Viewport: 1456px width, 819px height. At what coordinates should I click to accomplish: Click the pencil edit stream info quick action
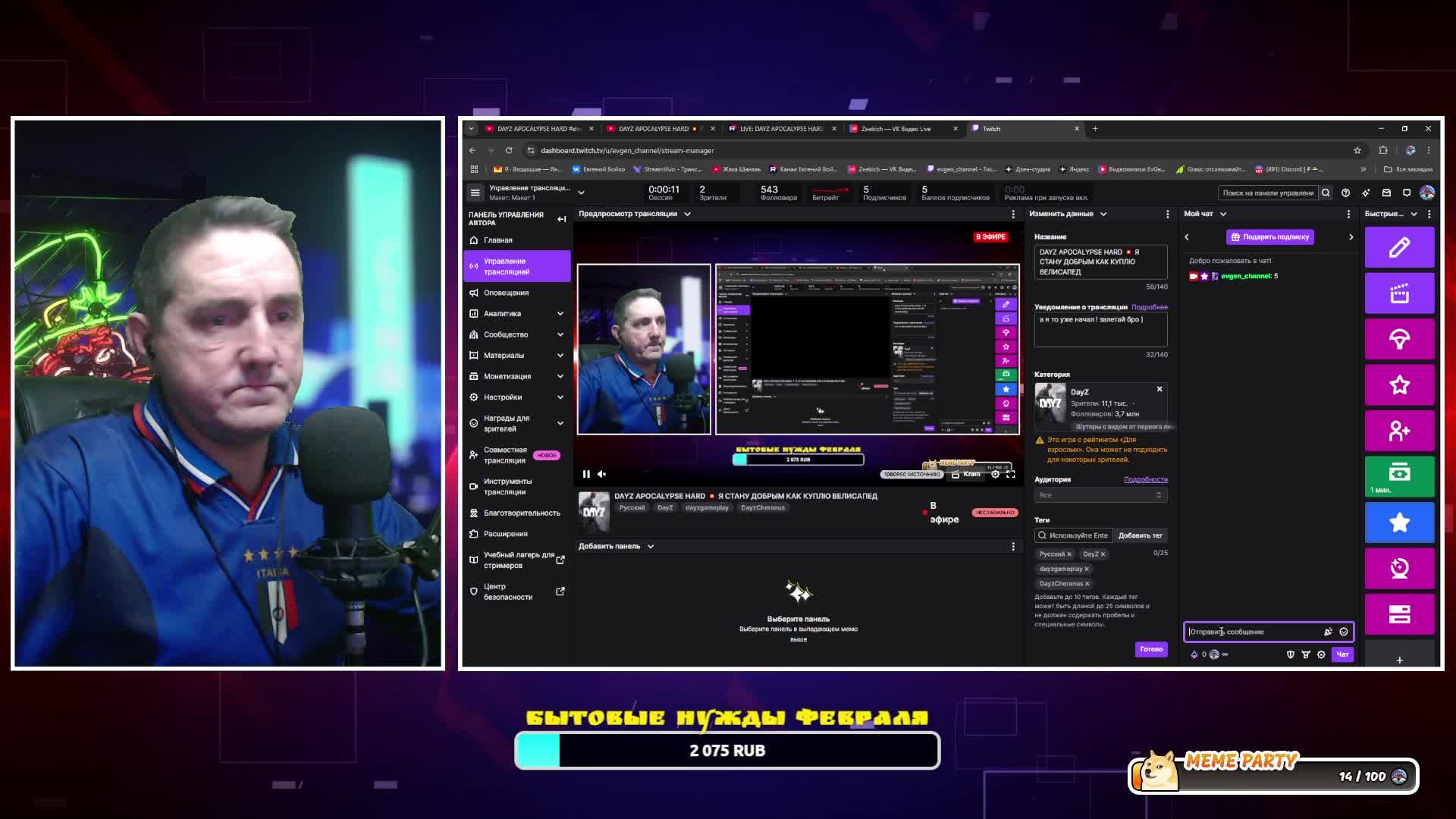[x=1399, y=247]
